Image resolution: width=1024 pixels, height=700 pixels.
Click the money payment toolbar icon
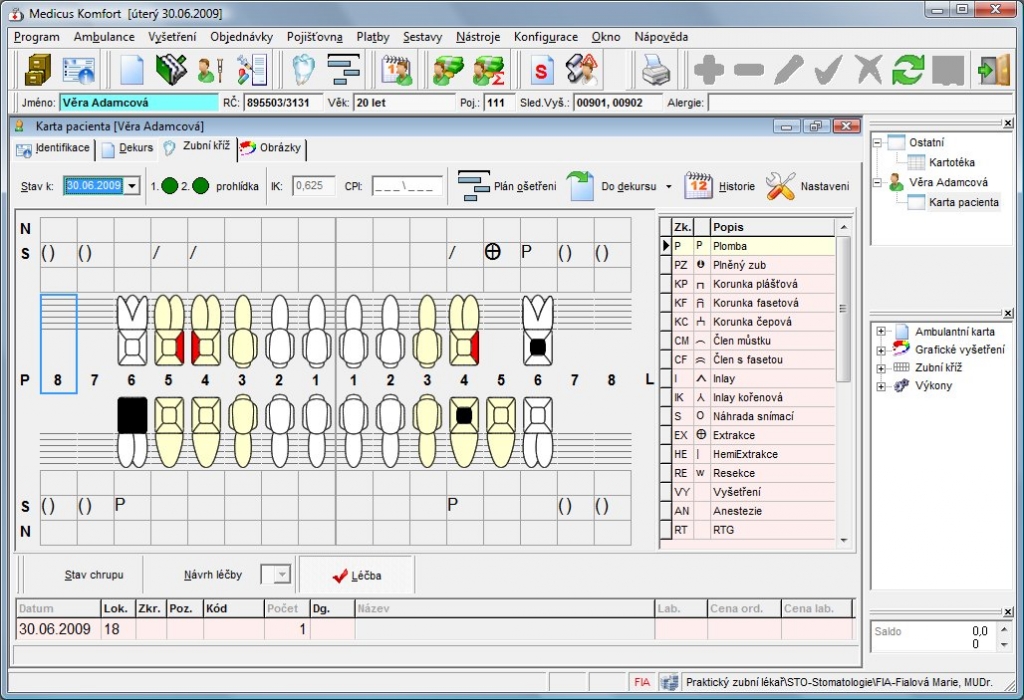pyautogui.click(x=449, y=70)
